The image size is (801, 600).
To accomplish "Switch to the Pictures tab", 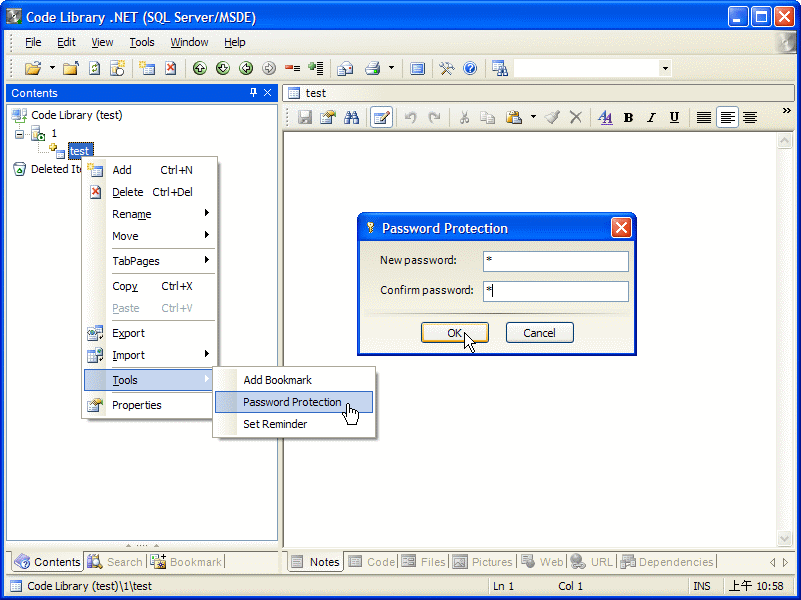I will click(x=483, y=562).
